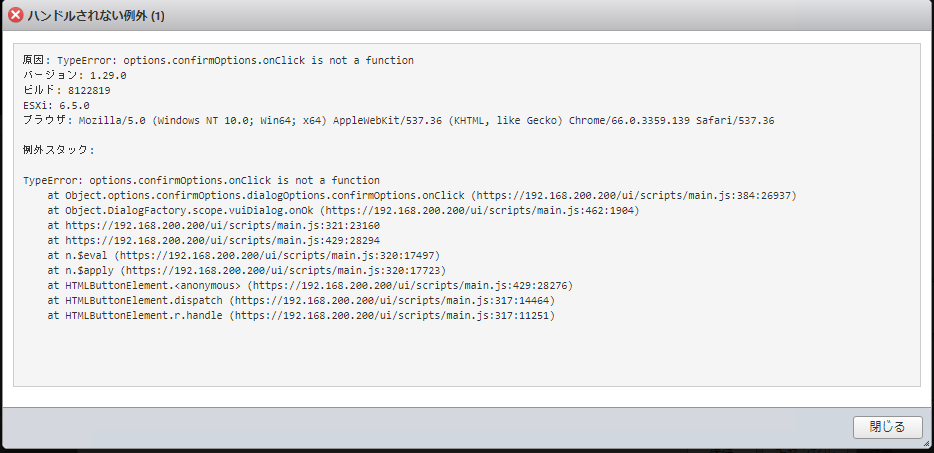Click the 例外スタック heading
This screenshot has width=934, height=453.
click(x=58, y=150)
